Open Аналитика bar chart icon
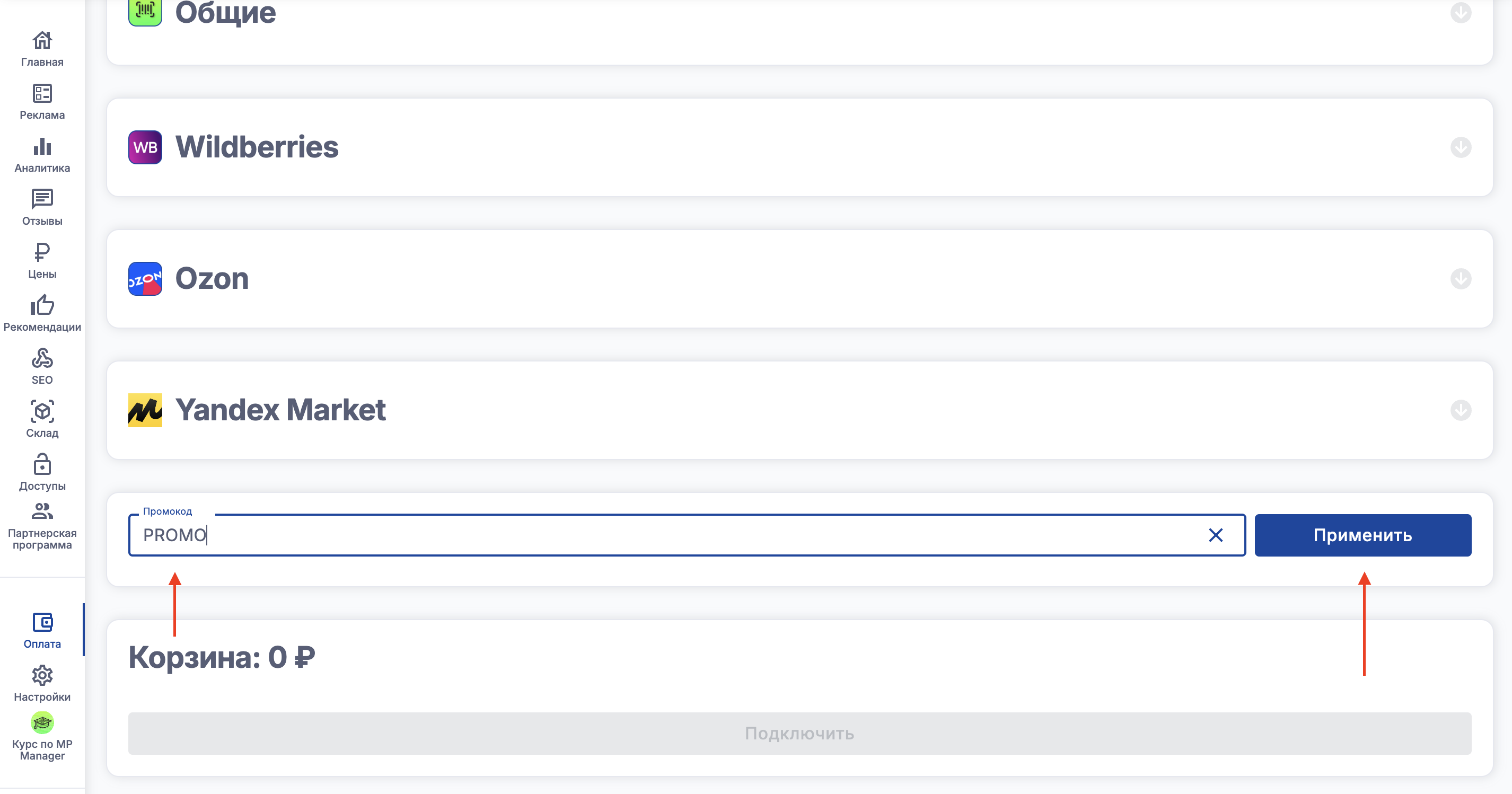 click(42, 147)
